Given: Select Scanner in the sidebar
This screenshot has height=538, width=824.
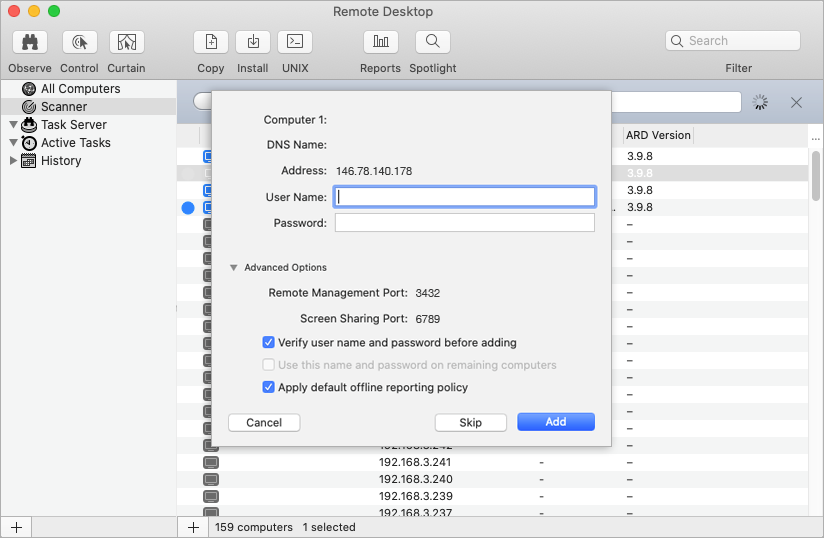Looking at the screenshot, I should point(64,107).
